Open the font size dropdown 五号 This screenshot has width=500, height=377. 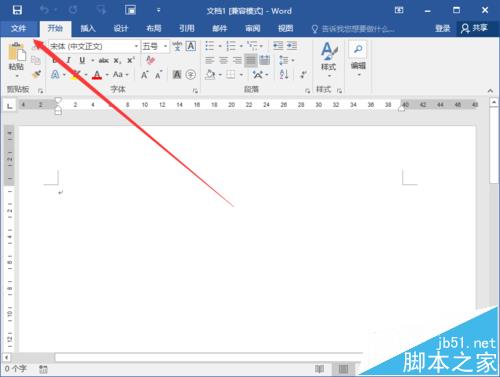(165, 46)
